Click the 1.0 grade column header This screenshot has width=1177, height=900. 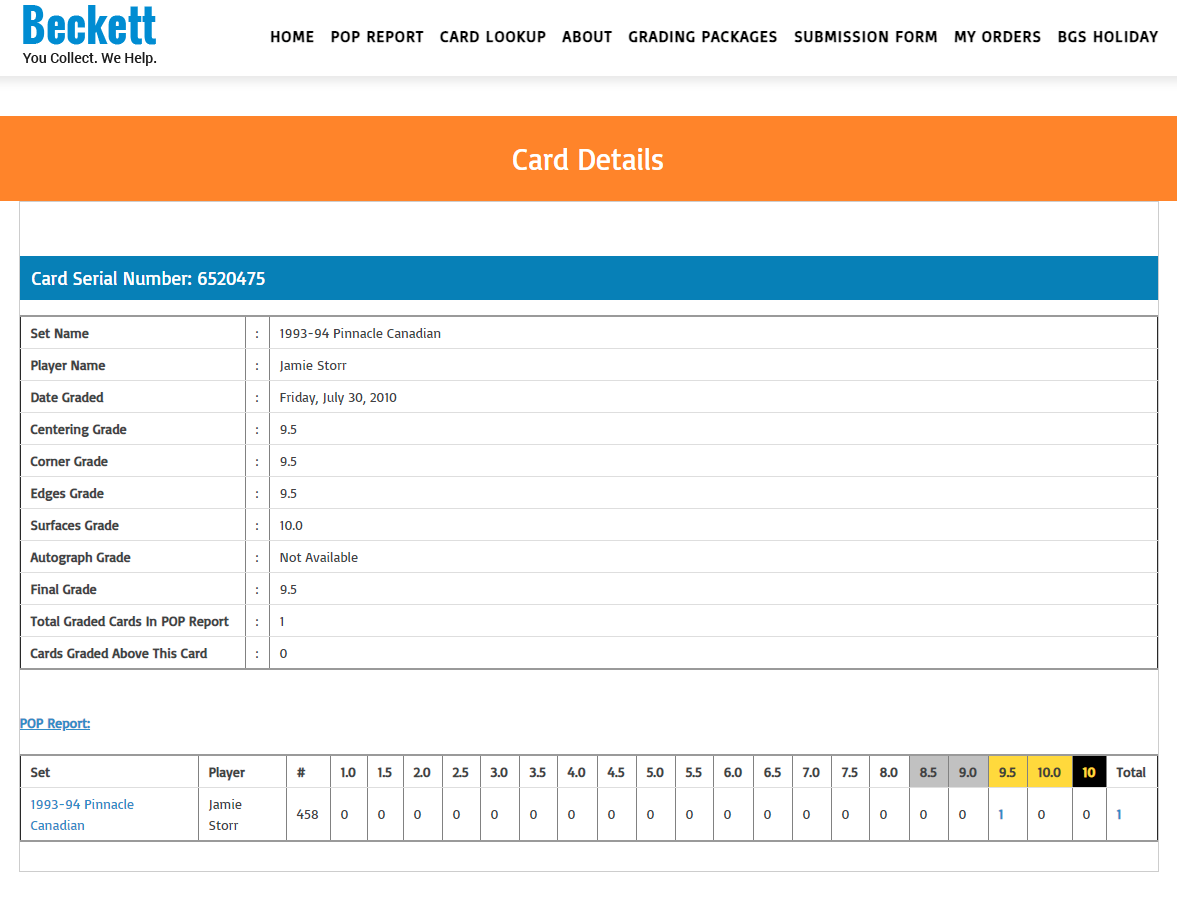coord(348,772)
